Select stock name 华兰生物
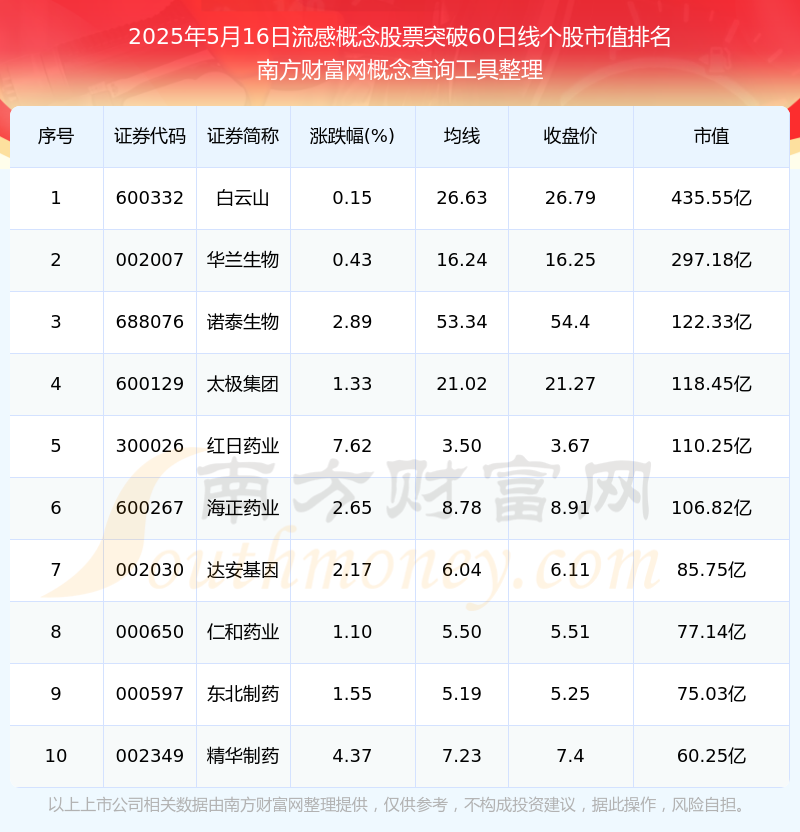This screenshot has width=800, height=832. 243,260
